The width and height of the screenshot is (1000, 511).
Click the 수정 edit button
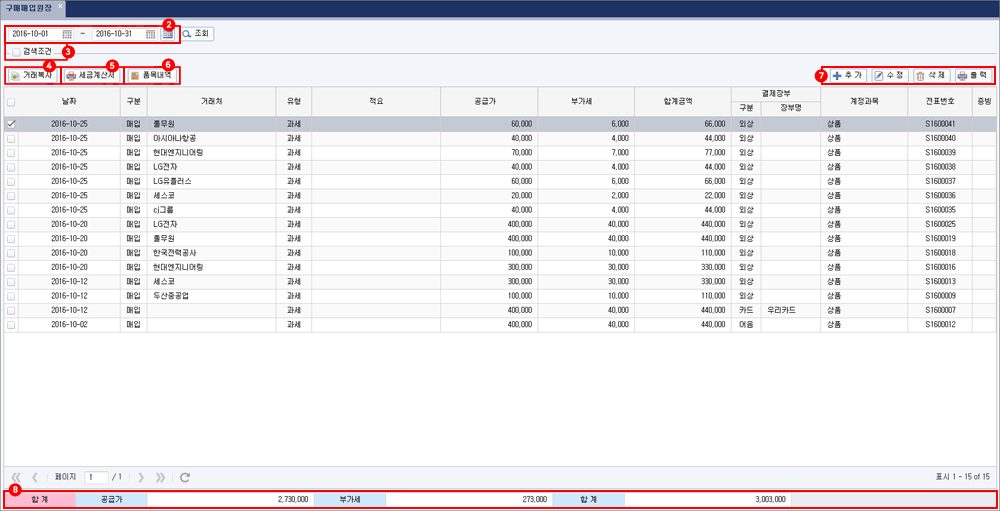[x=888, y=76]
